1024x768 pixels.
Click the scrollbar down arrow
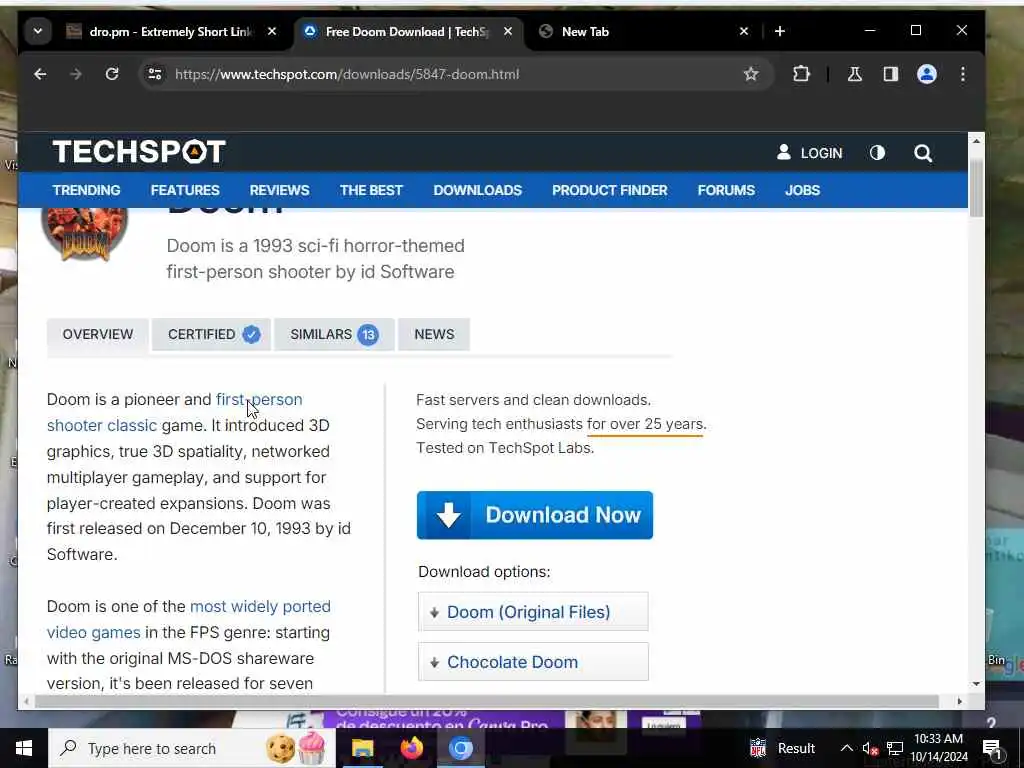[x=976, y=684]
